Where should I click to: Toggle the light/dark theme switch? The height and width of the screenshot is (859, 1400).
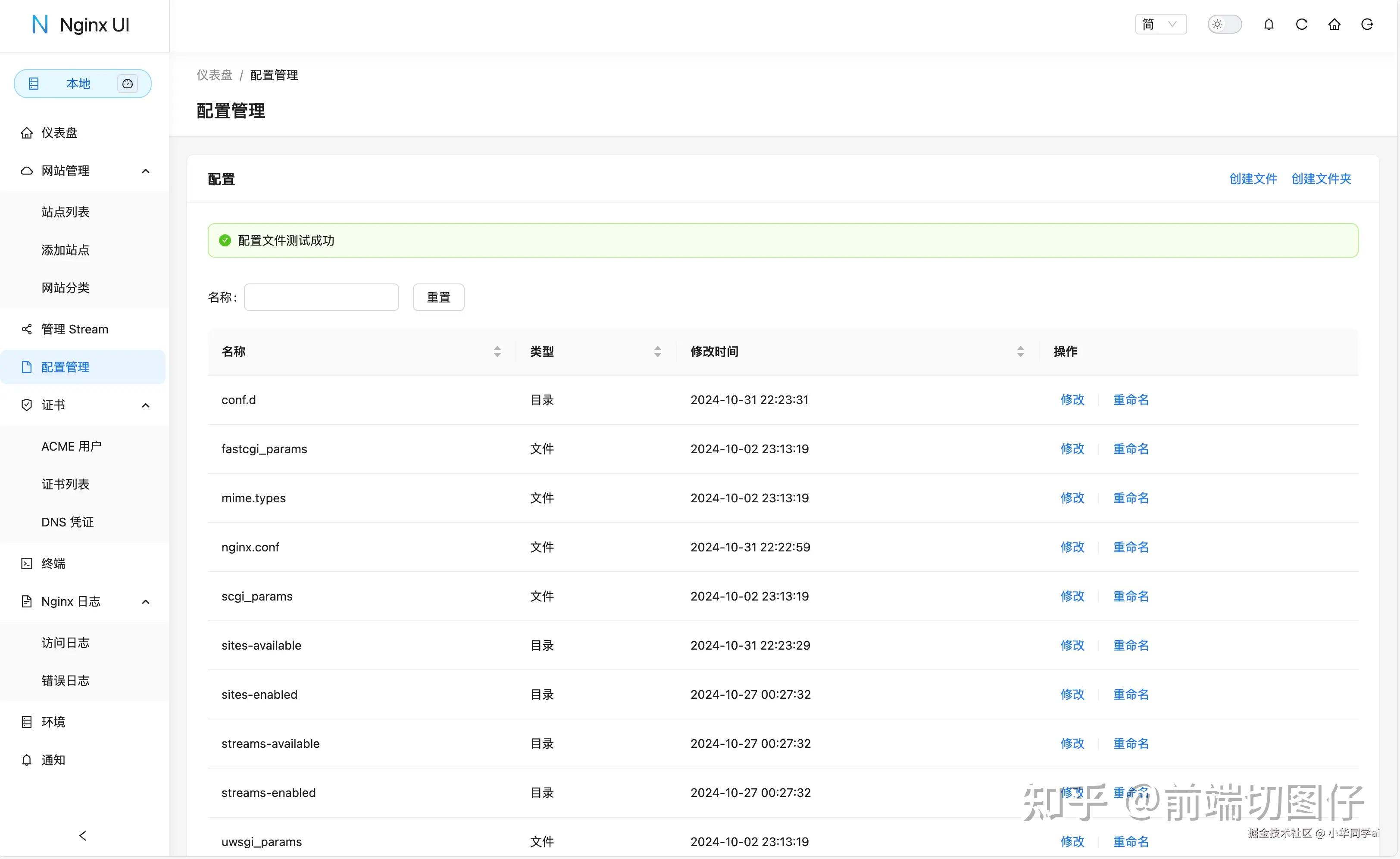[x=1225, y=24]
